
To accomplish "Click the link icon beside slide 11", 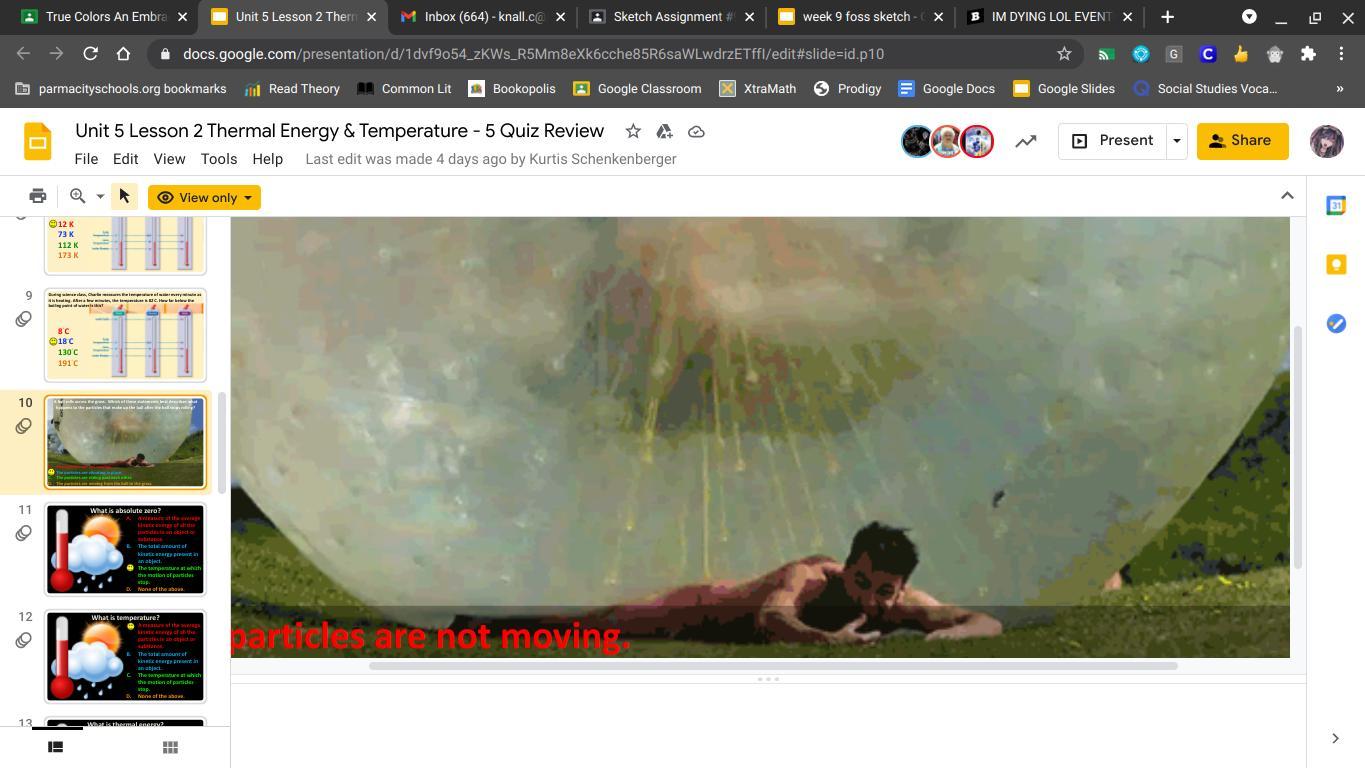I will (24, 534).
